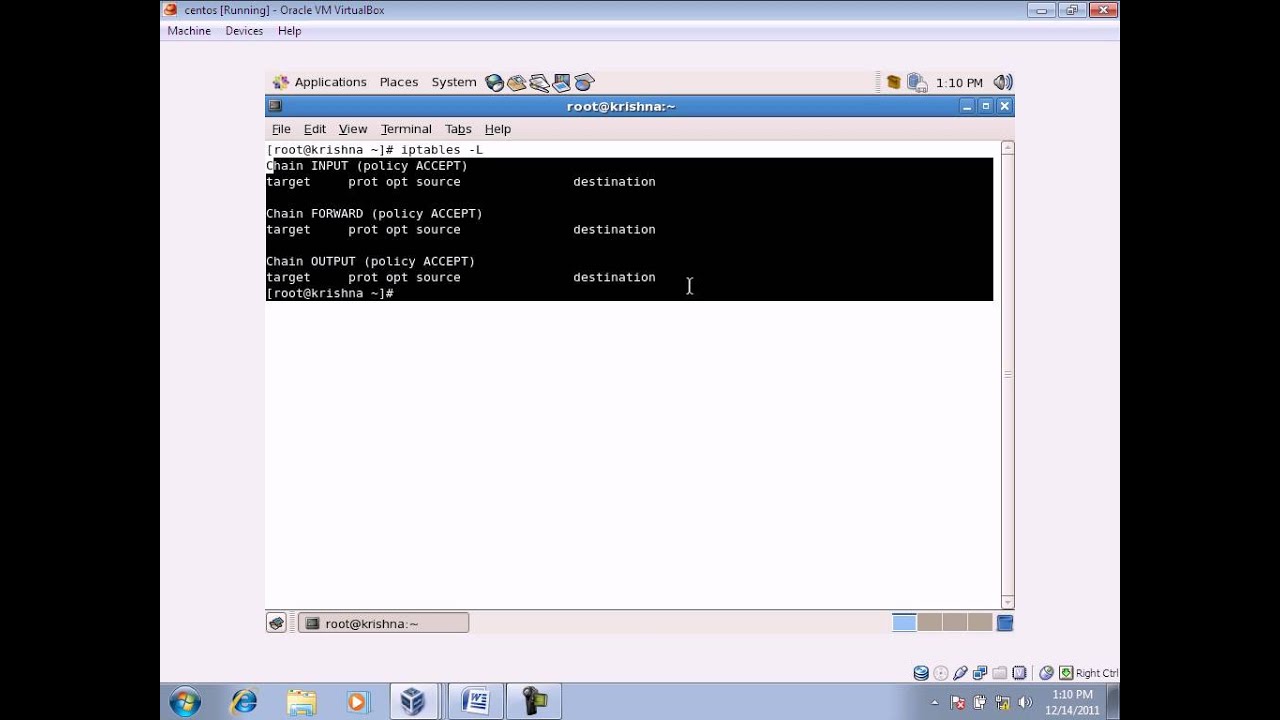Image resolution: width=1280 pixels, height=720 pixels.
Task: Click the Show Desktop button in GNOME panel
Action: click(x=276, y=623)
